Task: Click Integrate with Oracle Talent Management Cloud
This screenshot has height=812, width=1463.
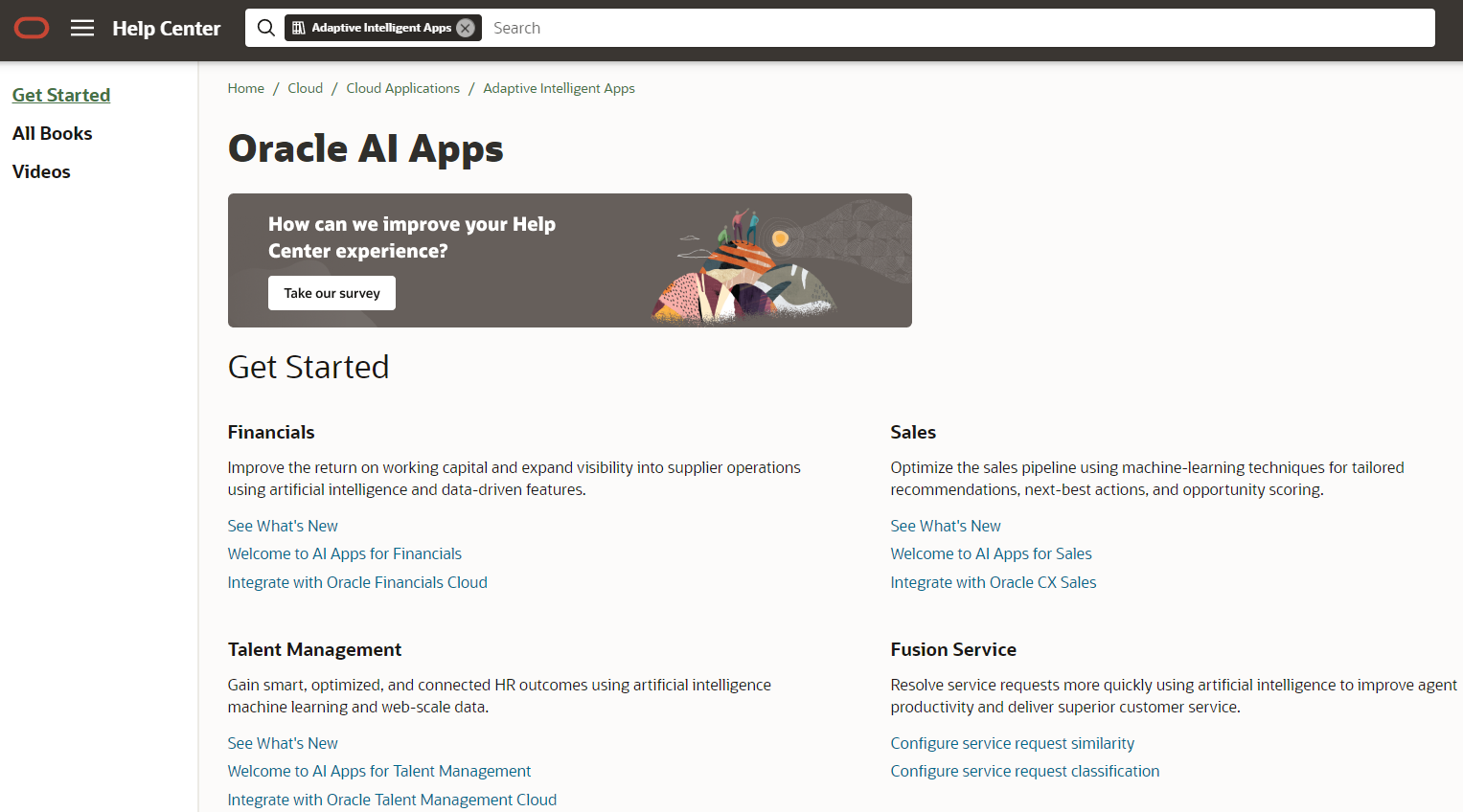Action: (392, 799)
